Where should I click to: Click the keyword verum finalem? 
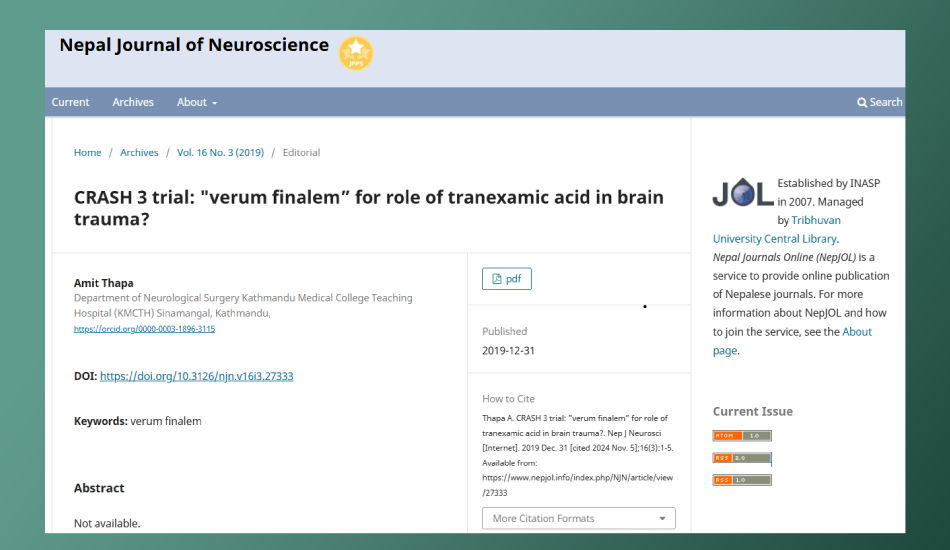[x=166, y=421]
